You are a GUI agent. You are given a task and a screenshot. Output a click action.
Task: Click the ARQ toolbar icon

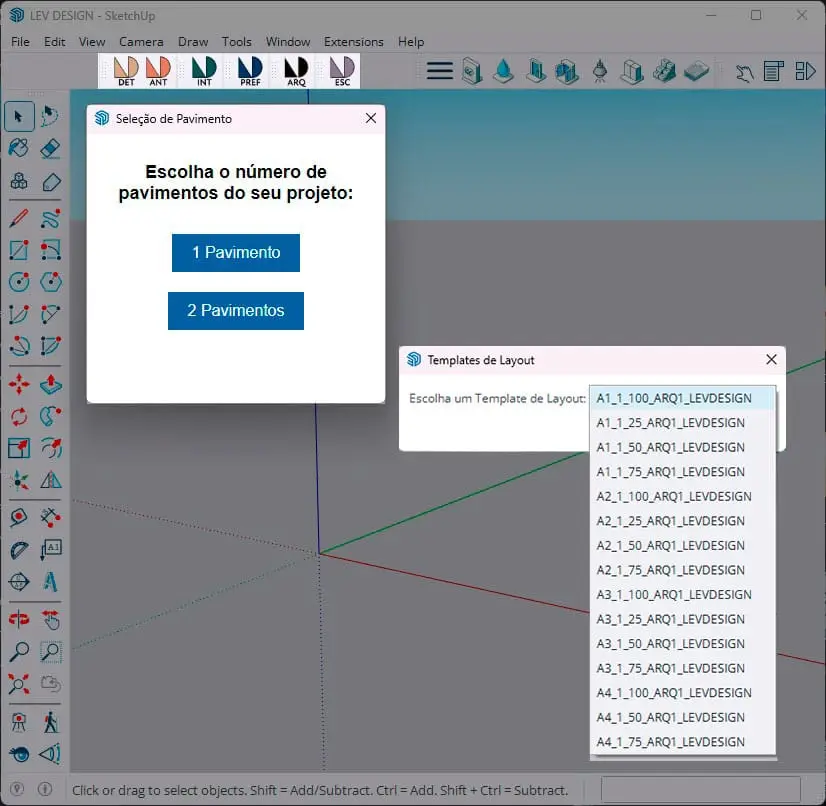tap(297, 71)
